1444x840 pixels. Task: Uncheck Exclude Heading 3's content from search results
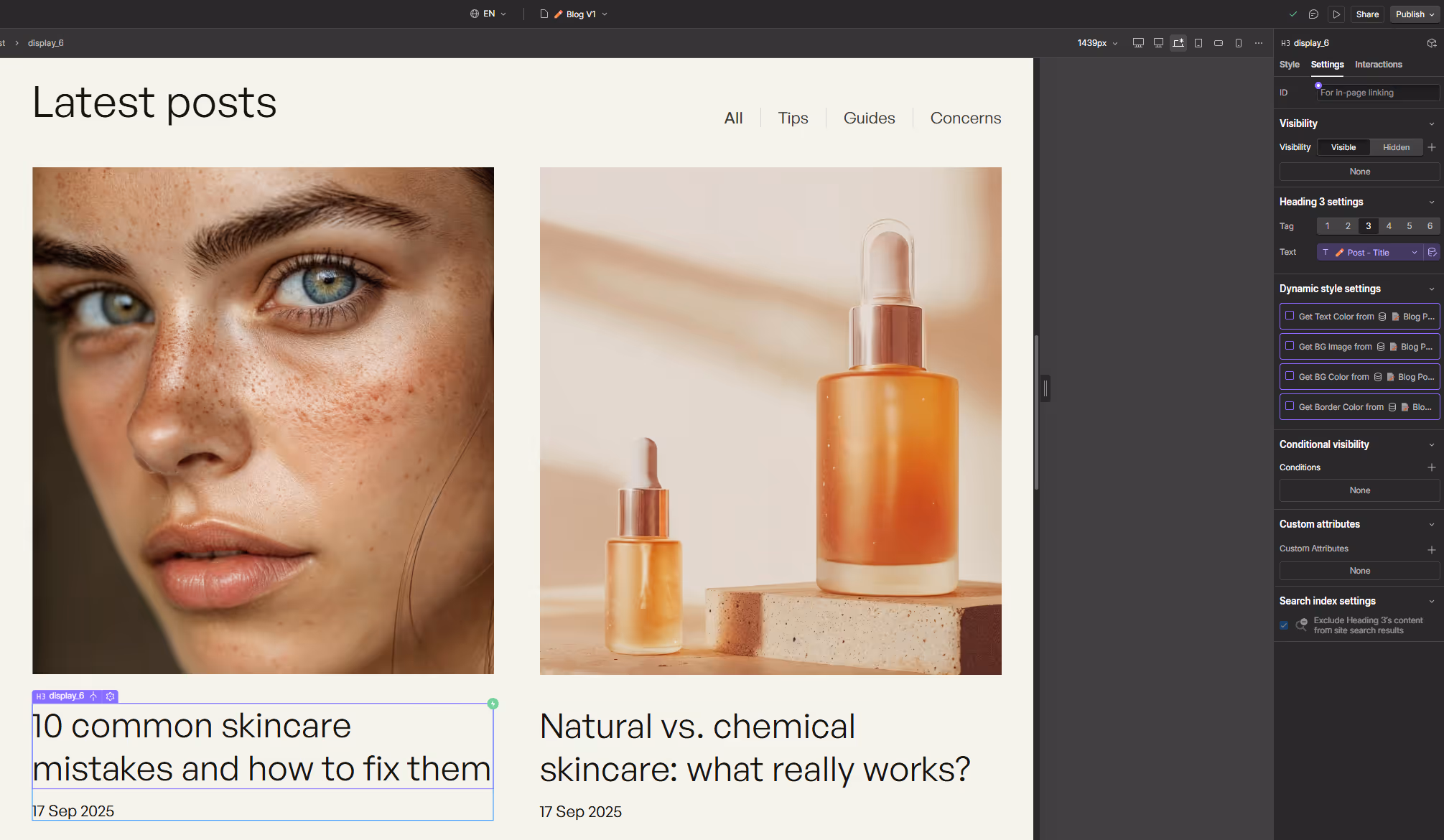[x=1284, y=625]
